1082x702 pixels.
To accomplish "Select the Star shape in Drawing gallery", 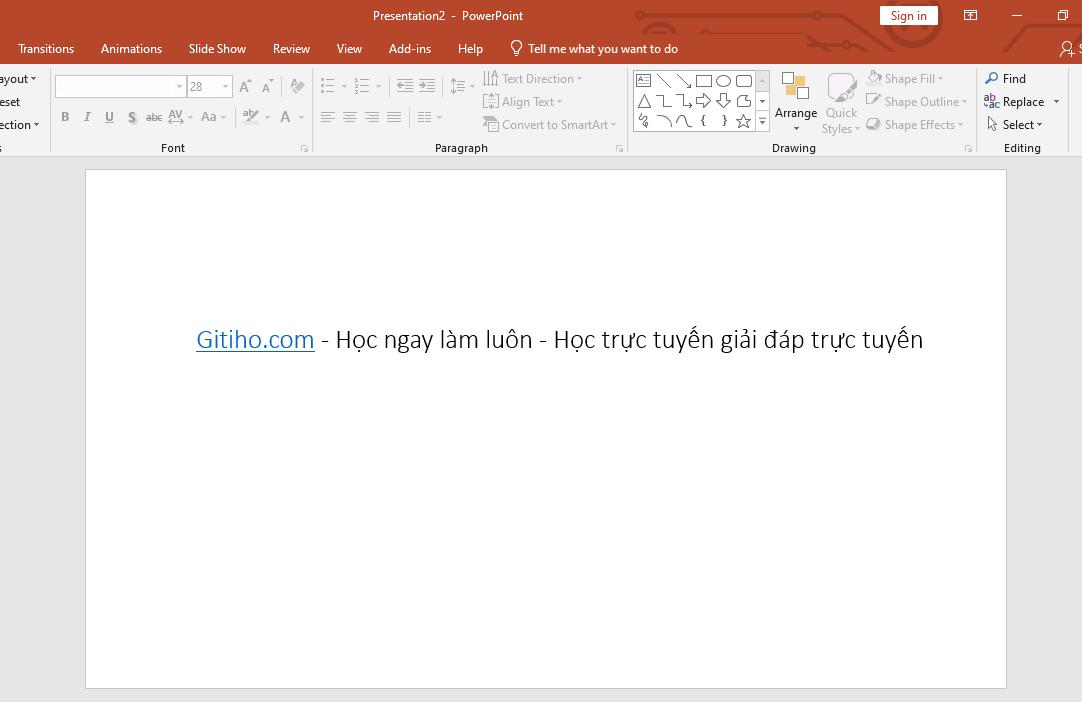I will (743, 121).
